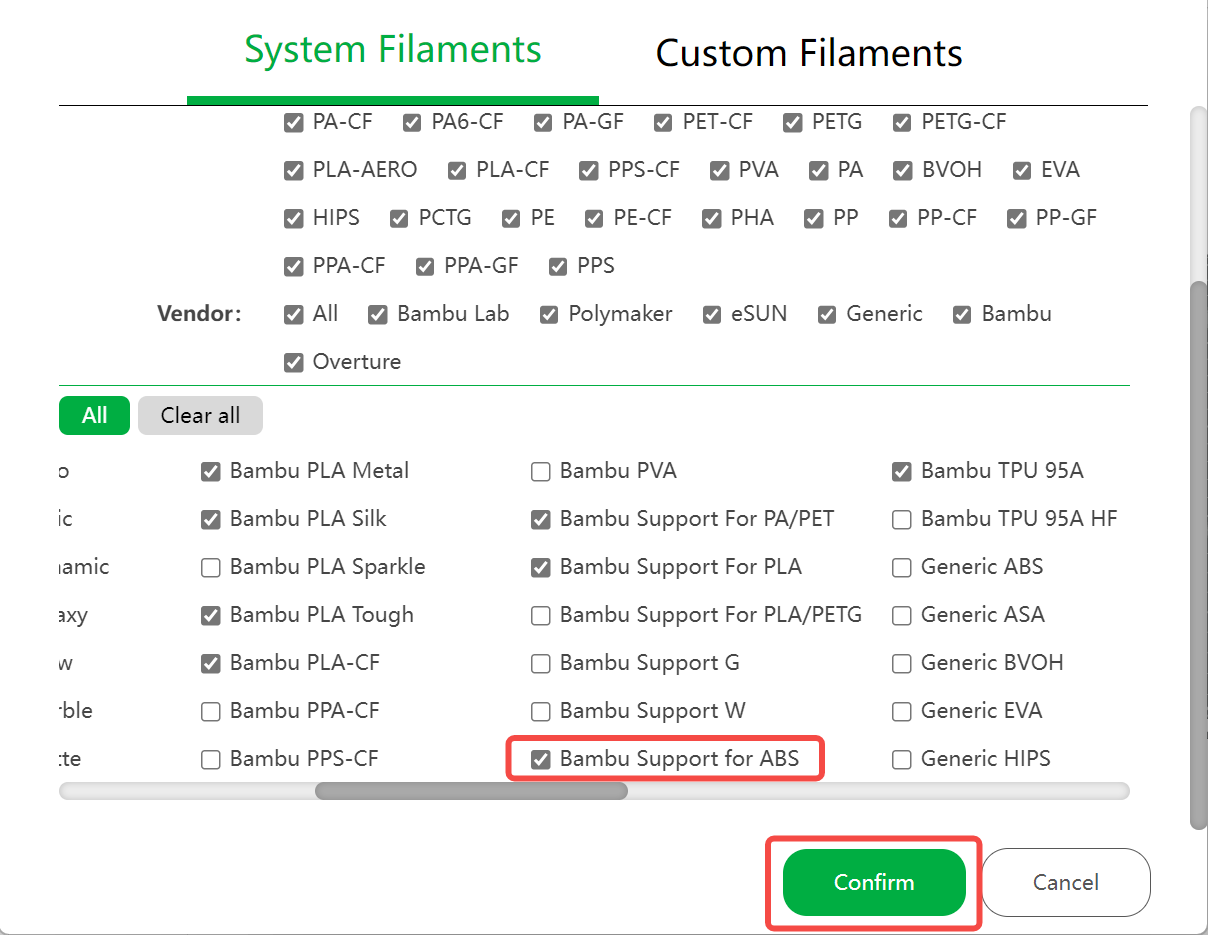Toggle the PVA type checkbox
This screenshot has width=1208, height=935.
point(719,170)
